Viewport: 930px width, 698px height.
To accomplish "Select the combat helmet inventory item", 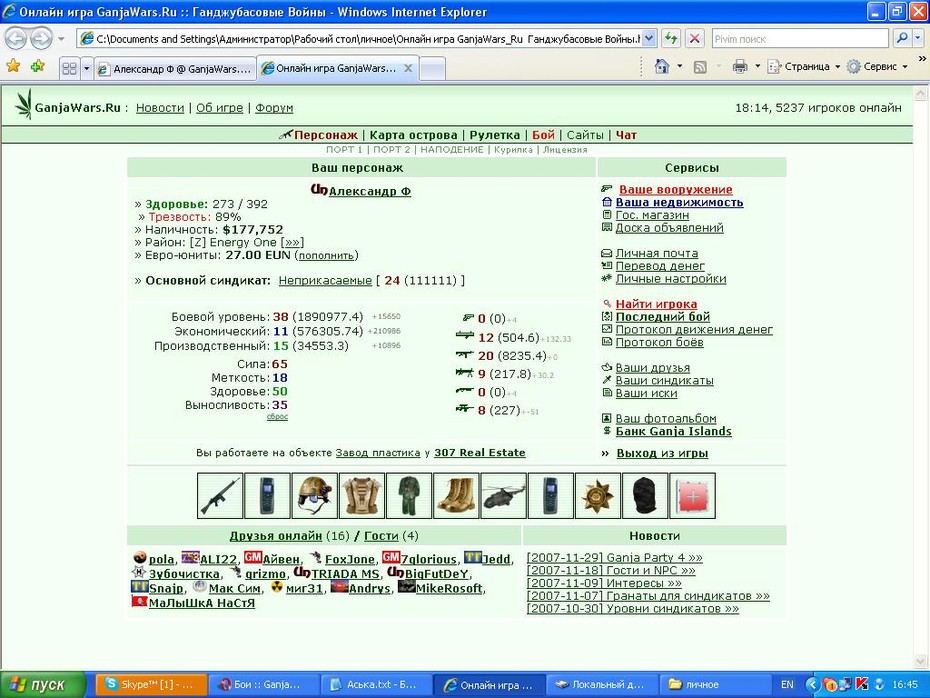I will point(314,496).
